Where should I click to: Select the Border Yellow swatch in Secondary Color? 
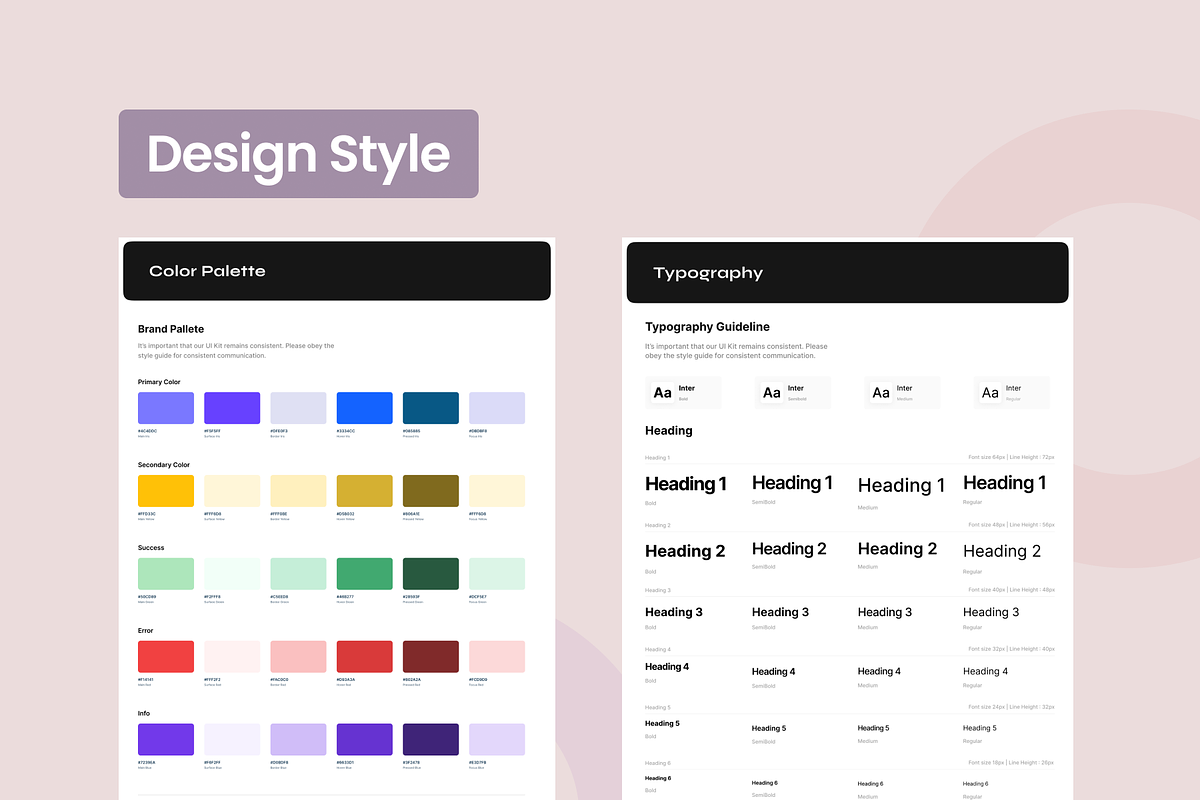tap(298, 491)
